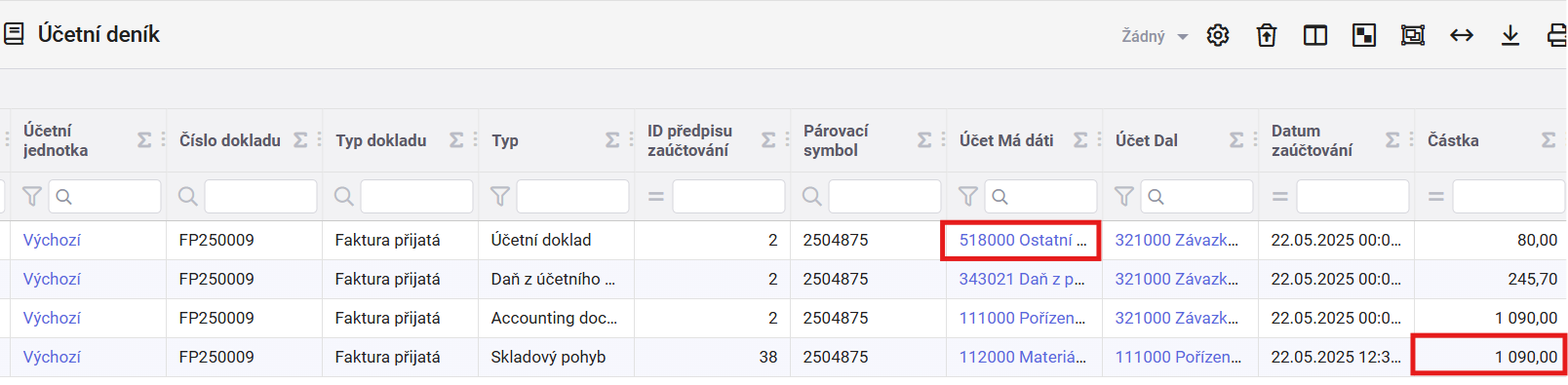Open the 518000 Ostatní account link

click(1022, 240)
